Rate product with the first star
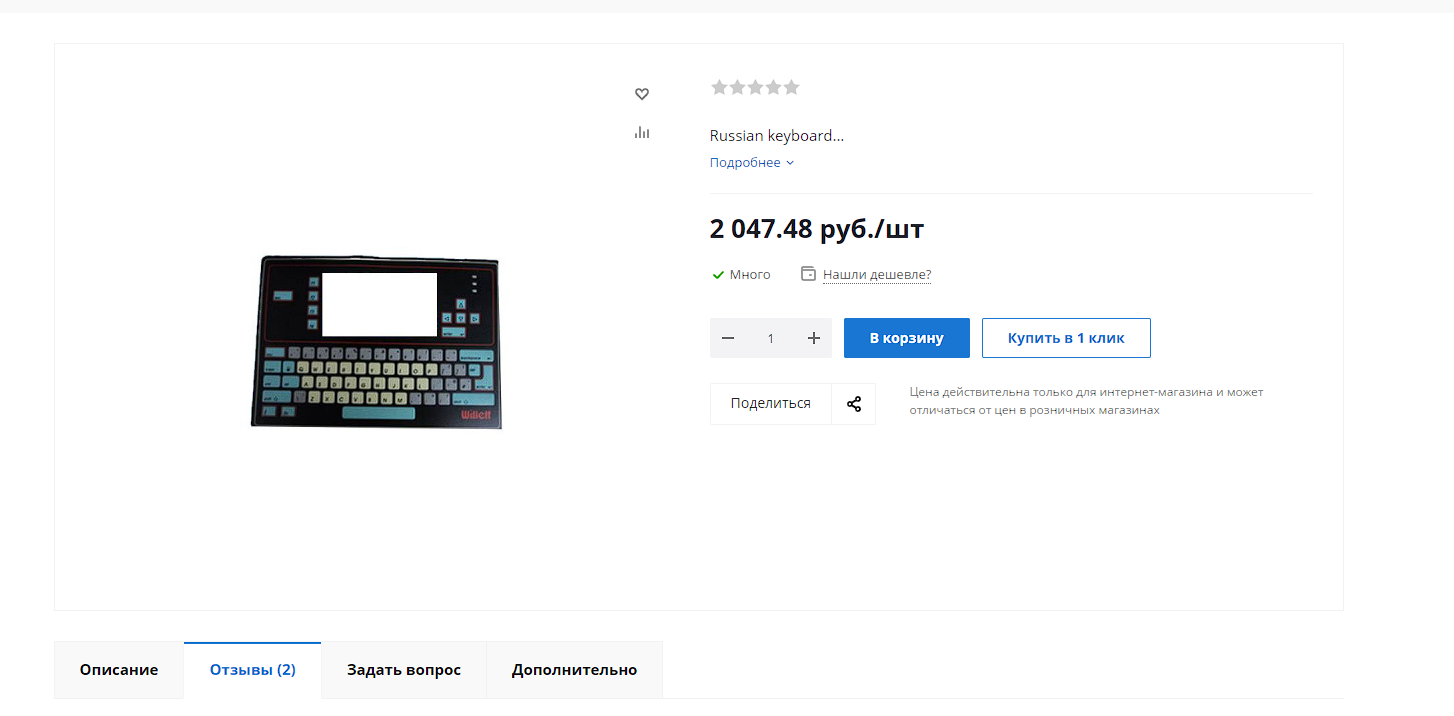This screenshot has height=716, width=1454. pyautogui.click(x=719, y=87)
